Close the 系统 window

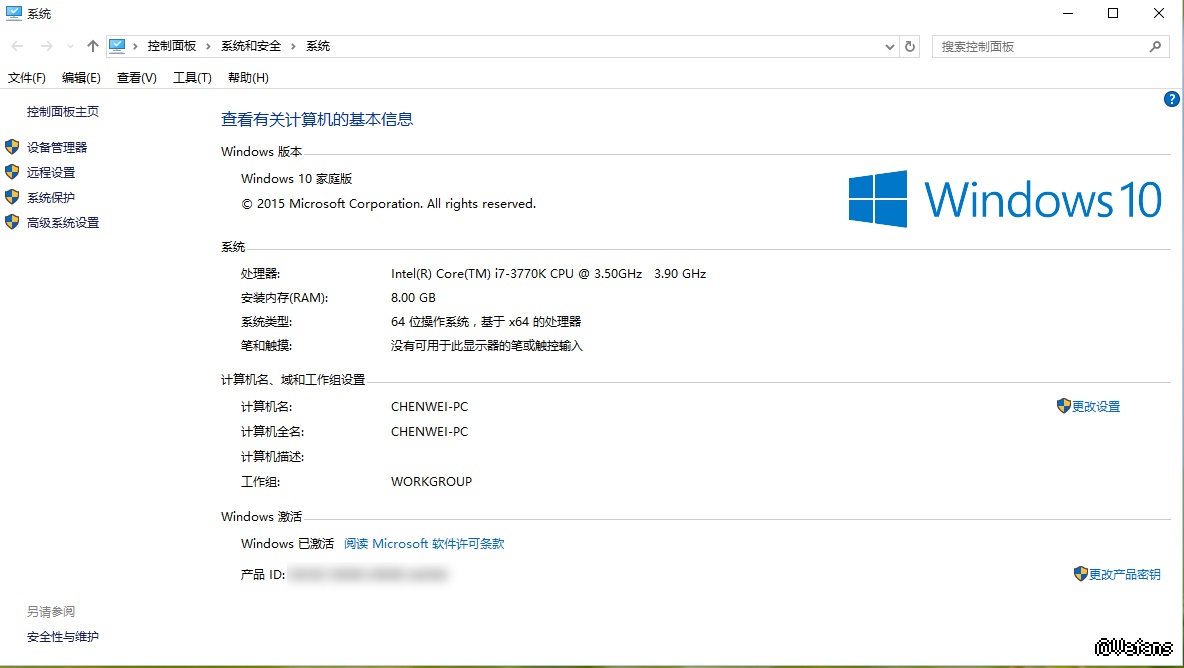(x=1159, y=14)
